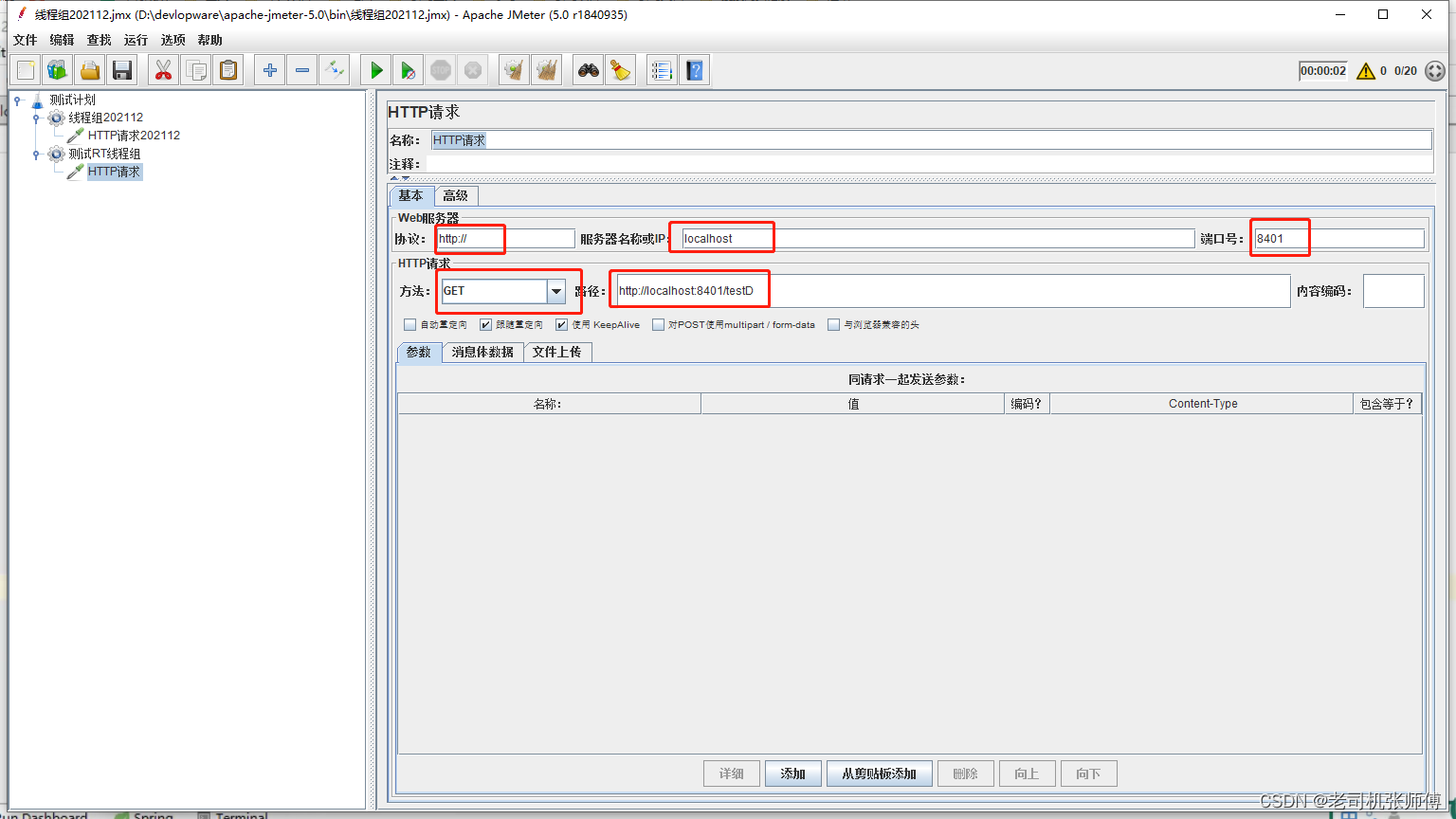Click the 内容编码 encoding field
The width and height of the screenshot is (1456, 819).
(1393, 291)
